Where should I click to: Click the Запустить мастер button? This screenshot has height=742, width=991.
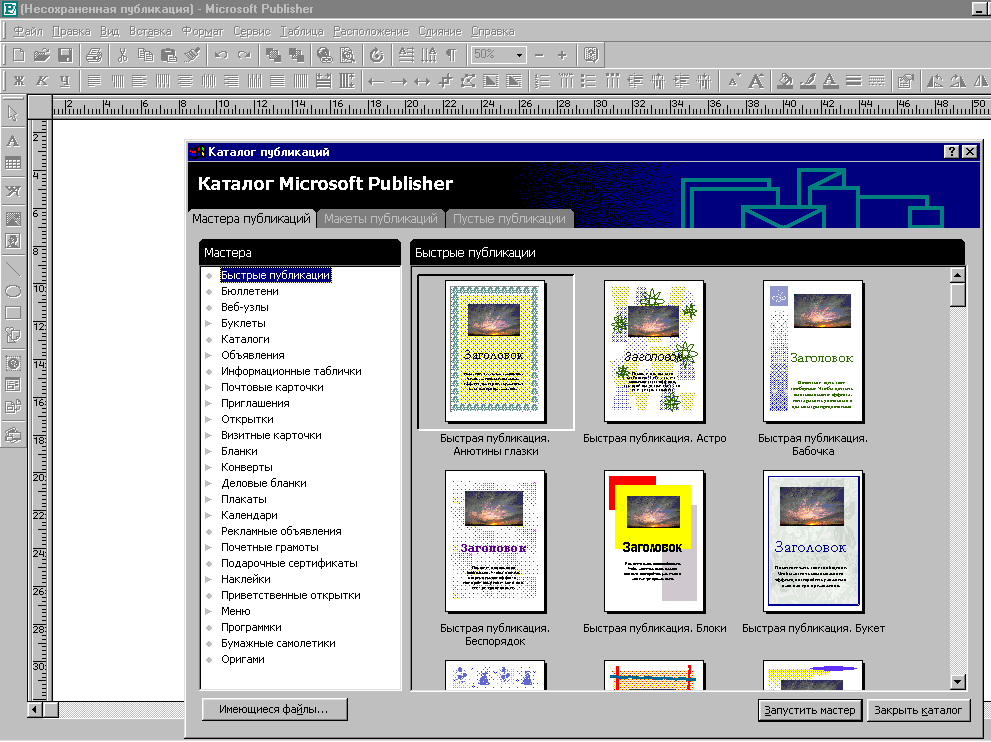[x=810, y=710]
